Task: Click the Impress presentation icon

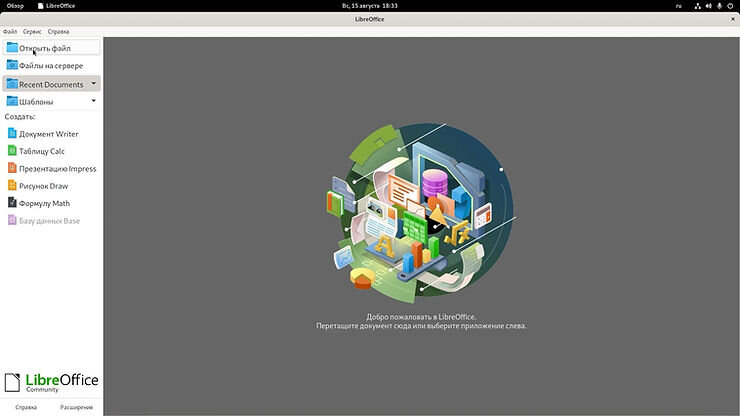Action: tap(12, 168)
